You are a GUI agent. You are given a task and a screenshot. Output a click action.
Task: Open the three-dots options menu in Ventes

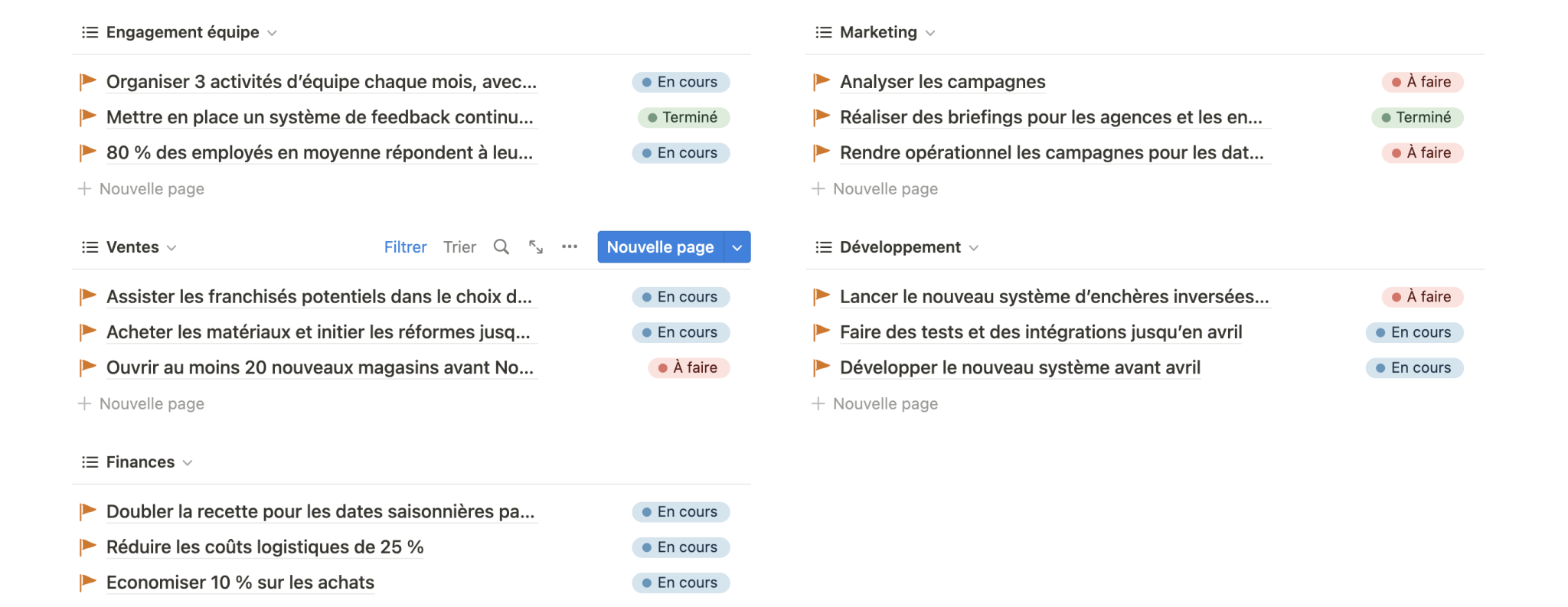click(570, 246)
